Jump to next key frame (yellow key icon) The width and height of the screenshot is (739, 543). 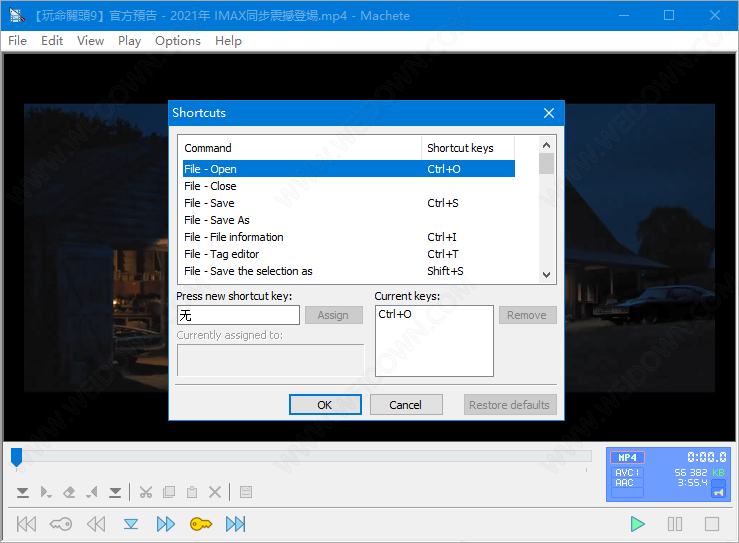click(201, 524)
